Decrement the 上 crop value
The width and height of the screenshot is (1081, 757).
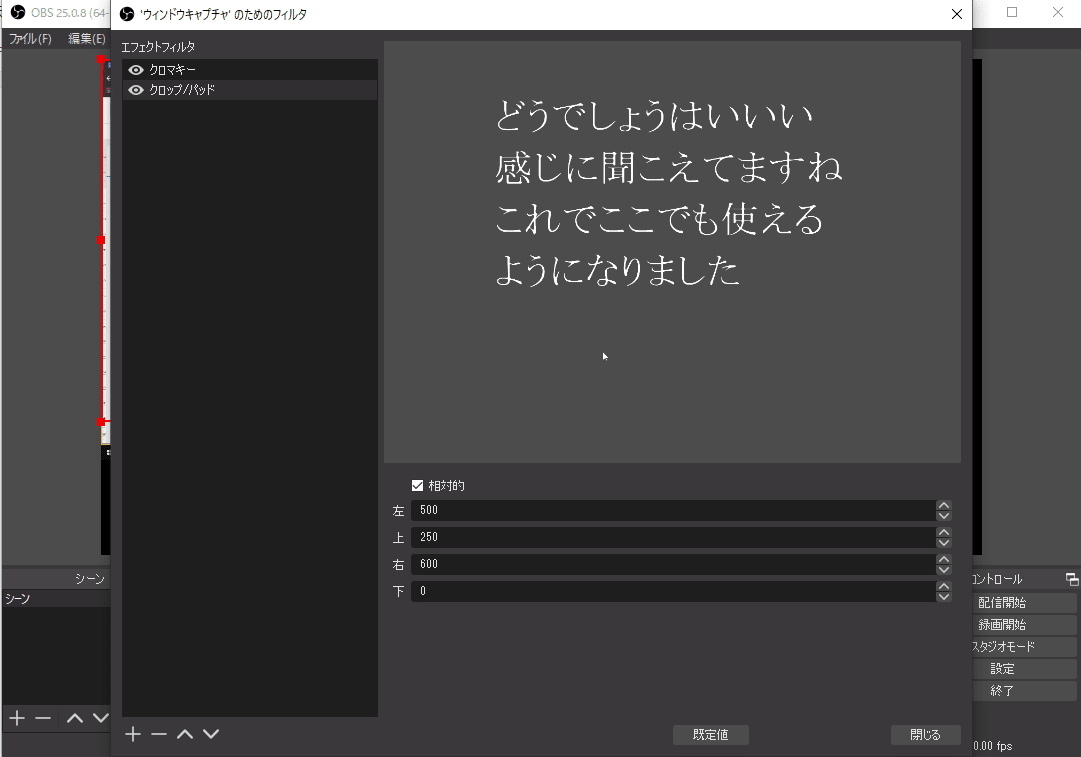pyautogui.click(x=943, y=541)
